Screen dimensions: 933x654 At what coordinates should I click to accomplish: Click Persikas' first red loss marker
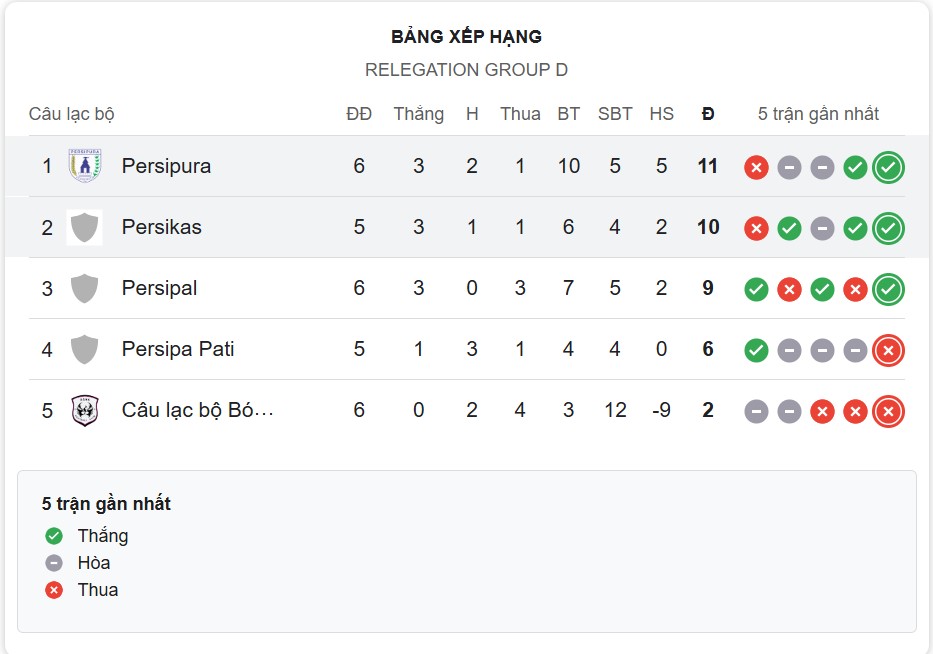coord(756,227)
